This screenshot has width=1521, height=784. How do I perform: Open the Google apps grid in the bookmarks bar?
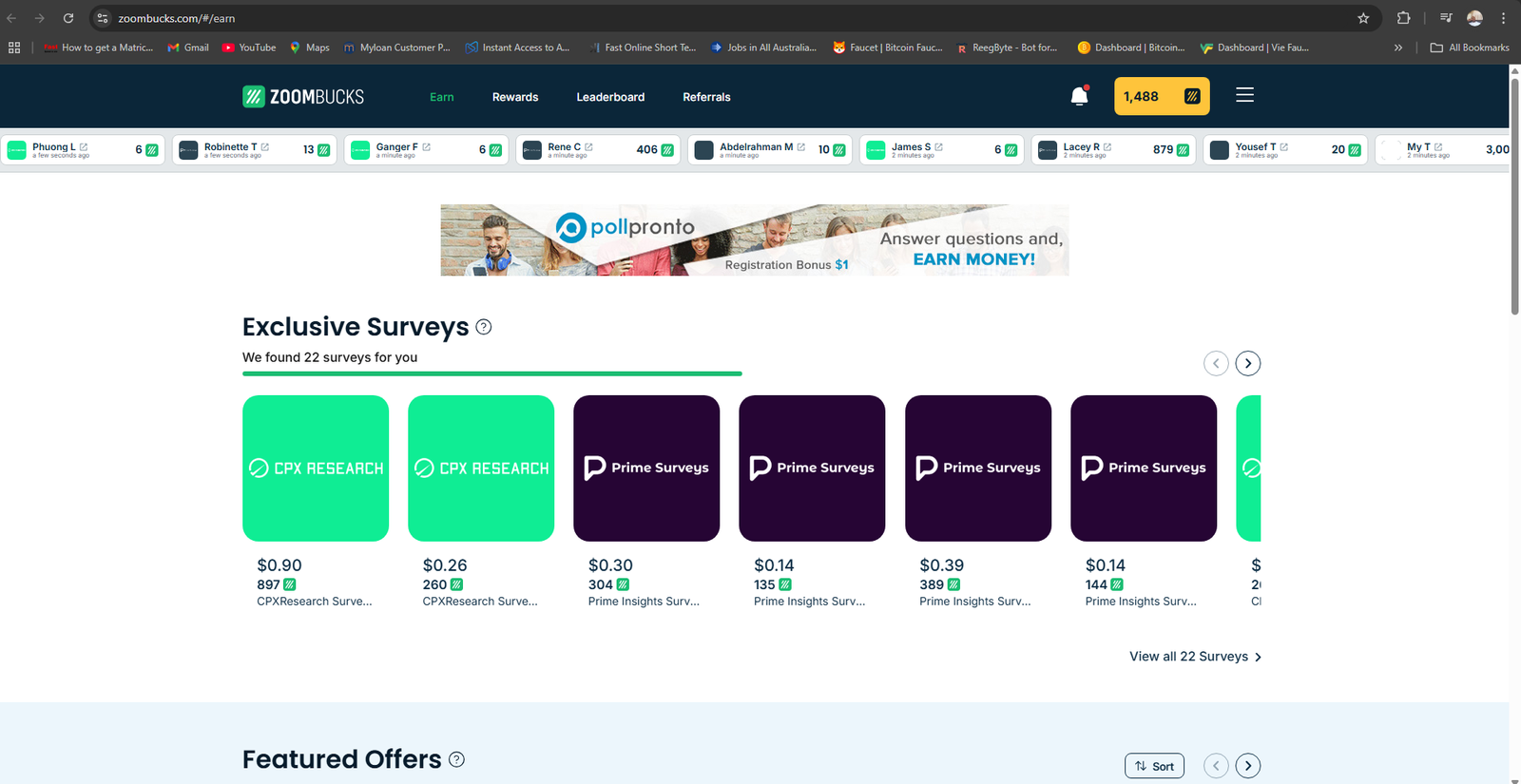[x=14, y=48]
